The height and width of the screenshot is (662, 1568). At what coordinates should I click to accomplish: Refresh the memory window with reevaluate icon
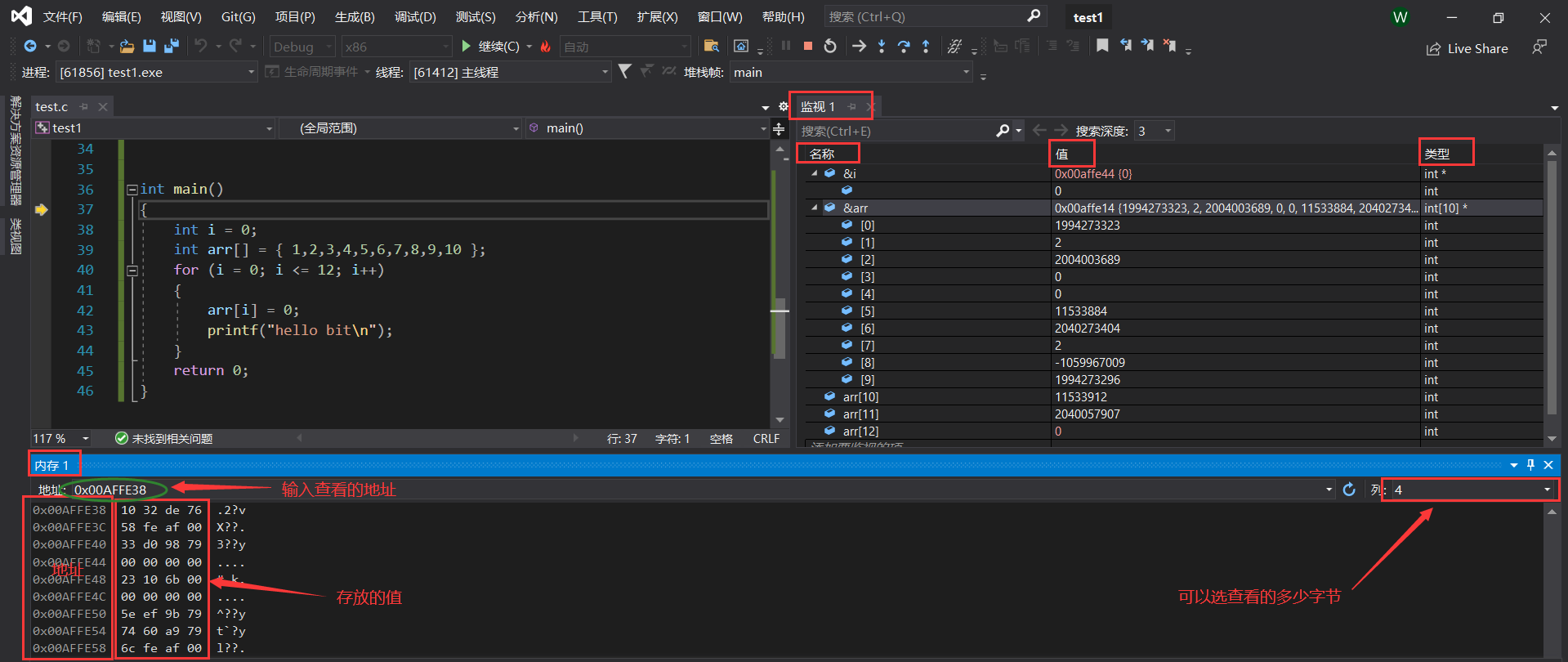tap(1349, 490)
